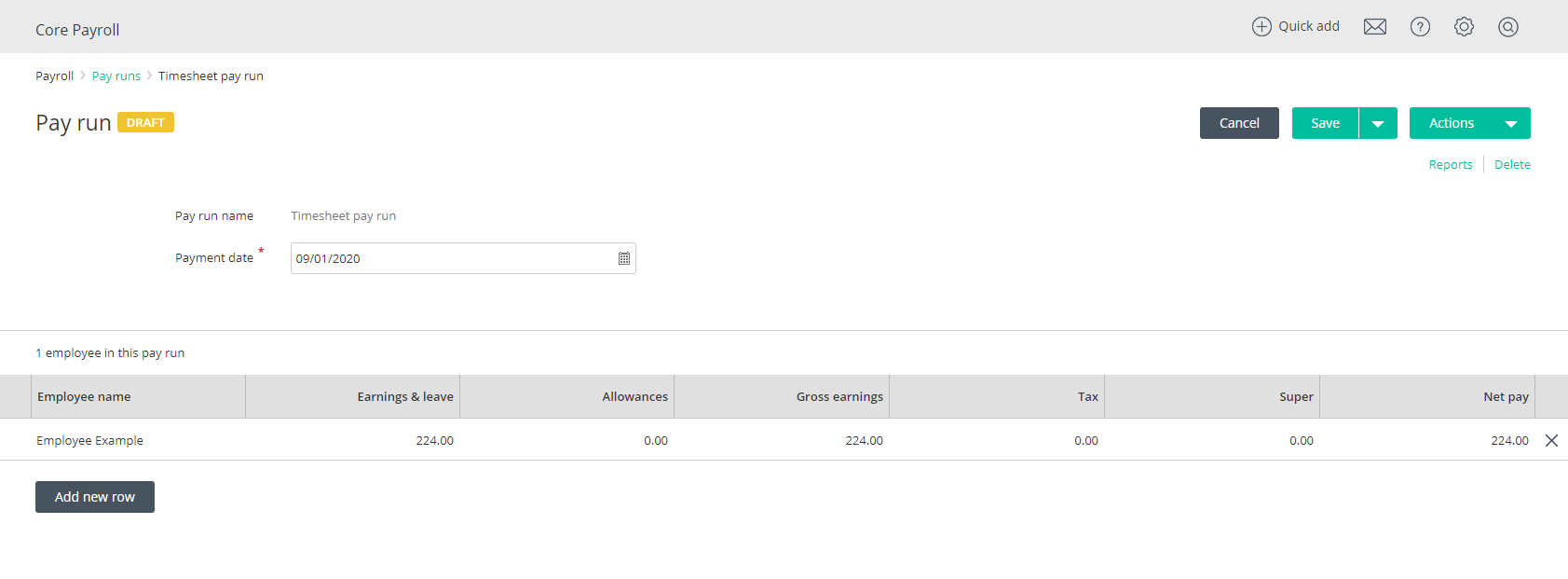Go to Pay runs breadcrumb
Screen dimensions: 1568x579
coord(116,76)
